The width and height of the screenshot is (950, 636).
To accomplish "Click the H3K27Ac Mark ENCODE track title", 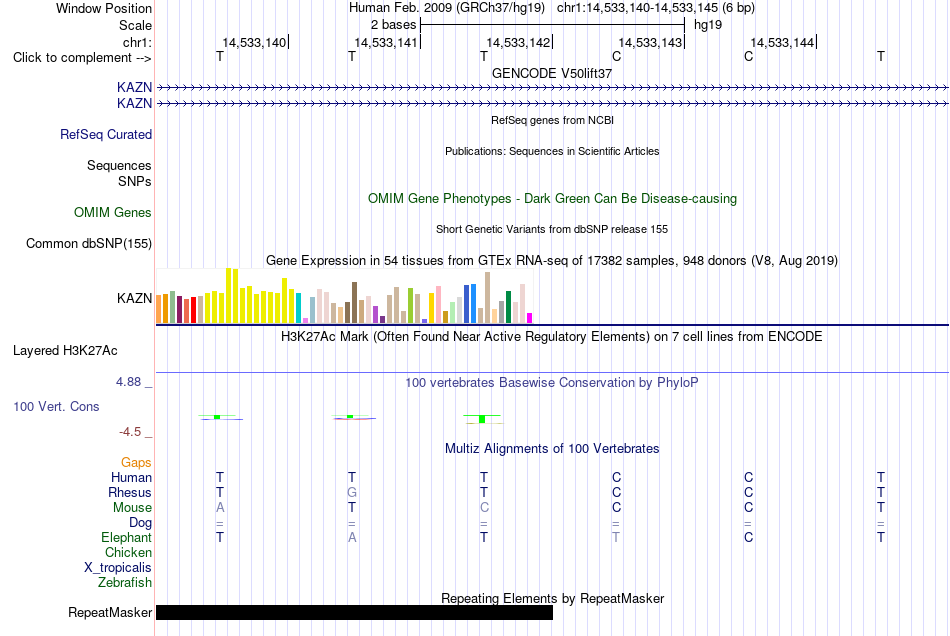I will pos(552,336).
